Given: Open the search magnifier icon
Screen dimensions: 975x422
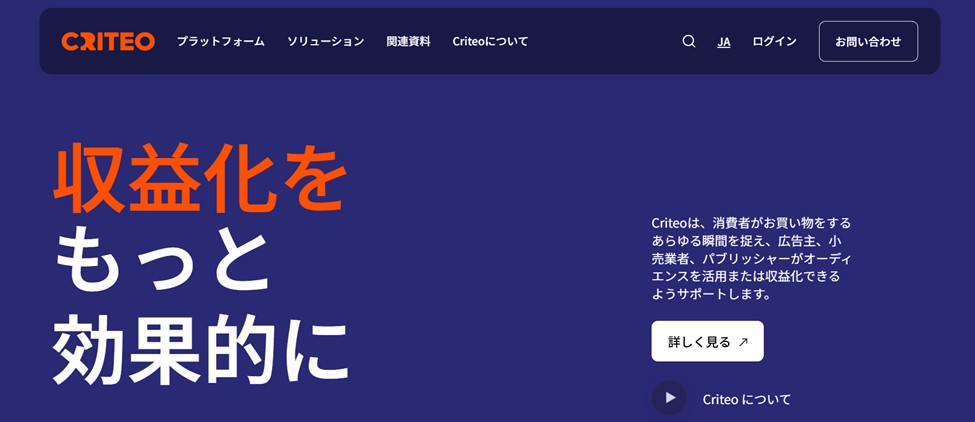Looking at the screenshot, I should click(x=688, y=42).
